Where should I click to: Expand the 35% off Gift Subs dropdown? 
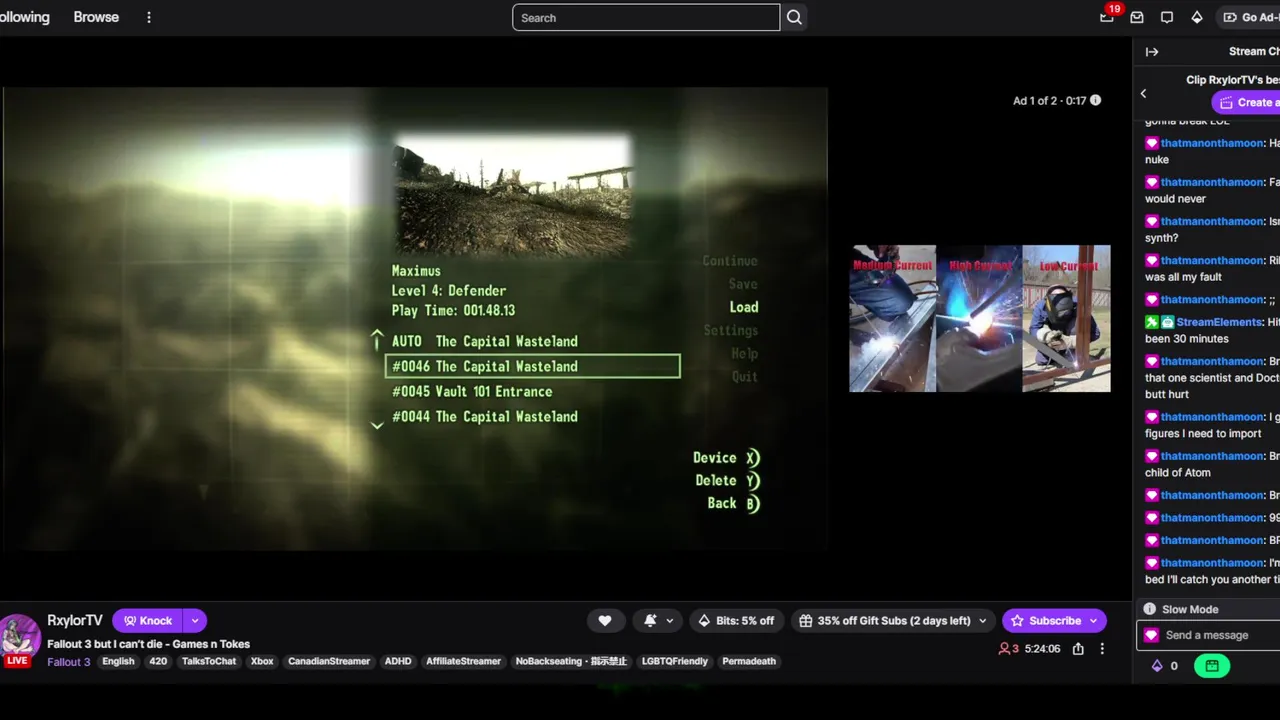coord(982,621)
